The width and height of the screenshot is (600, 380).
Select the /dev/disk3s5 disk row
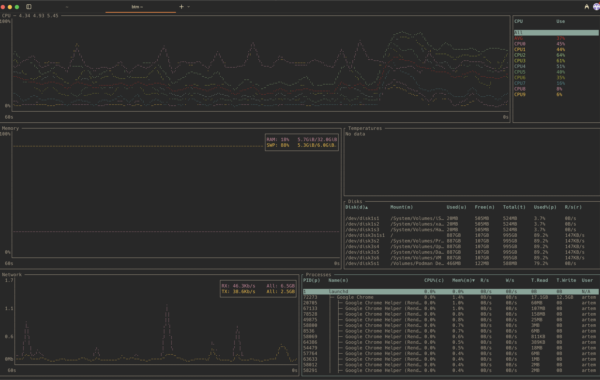click(x=471, y=252)
